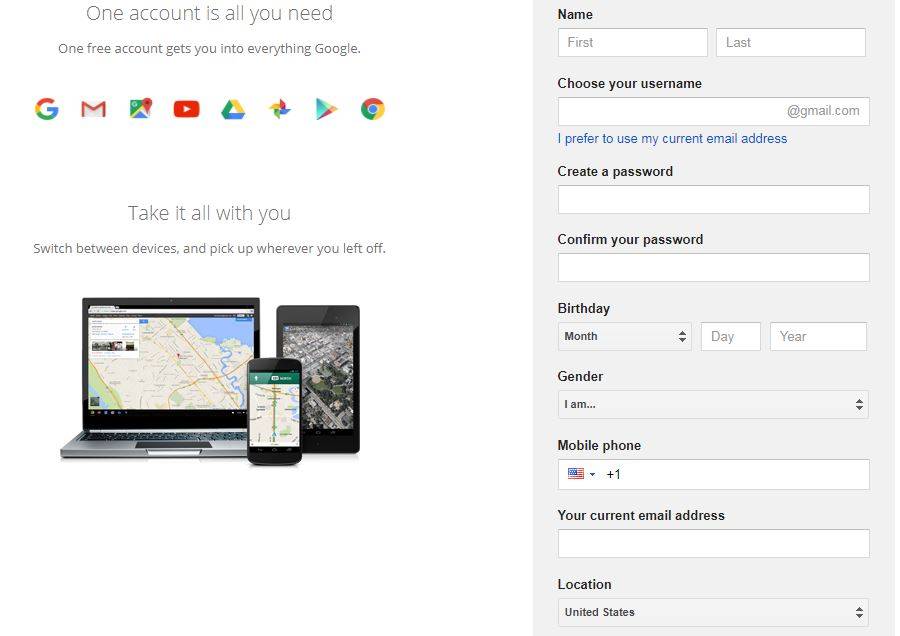Click 'Take it all with you' heading
This screenshot has width=900, height=636.
click(x=210, y=214)
